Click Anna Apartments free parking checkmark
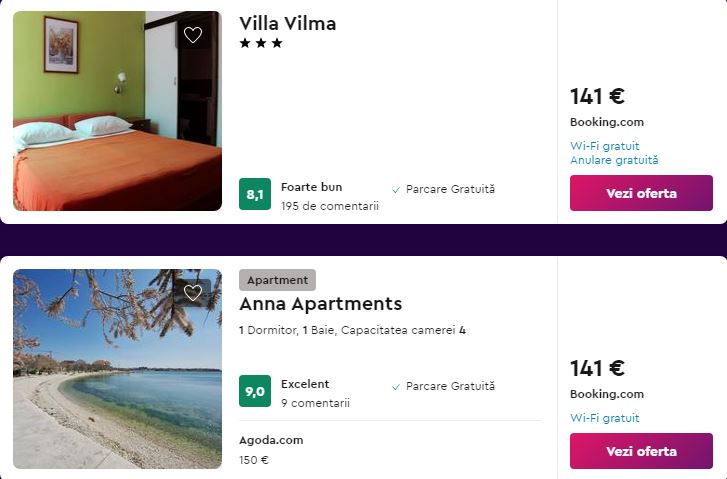This screenshot has width=727, height=479. pos(396,386)
